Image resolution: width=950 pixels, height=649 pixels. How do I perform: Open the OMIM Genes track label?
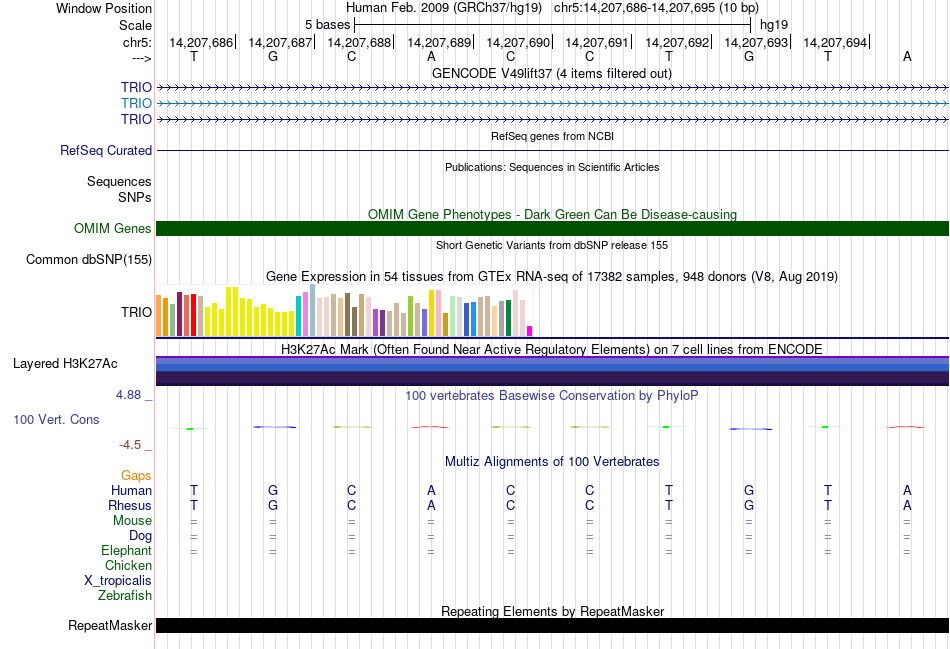point(112,228)
